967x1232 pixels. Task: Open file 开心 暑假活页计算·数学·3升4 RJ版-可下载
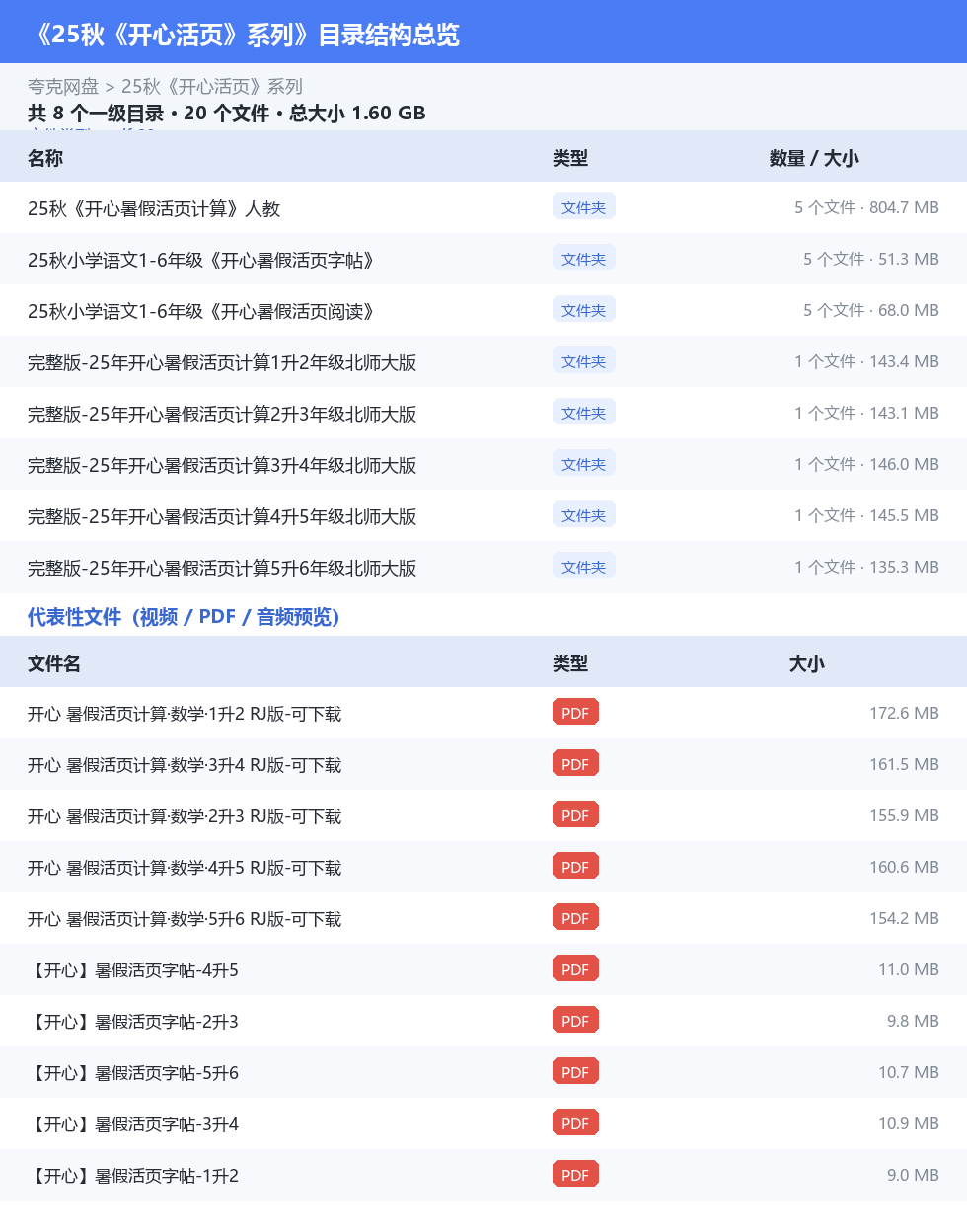pos(185,765)
